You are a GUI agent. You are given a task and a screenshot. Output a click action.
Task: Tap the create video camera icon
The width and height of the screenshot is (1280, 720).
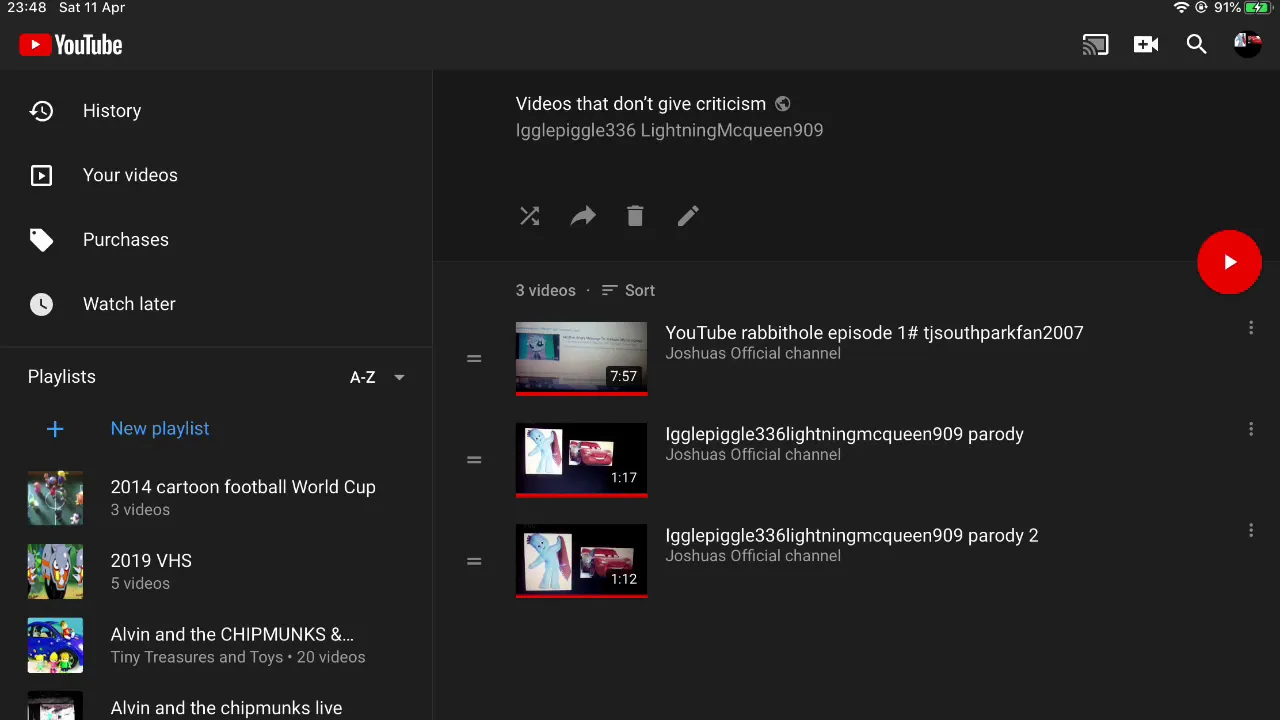point(1146,45)
